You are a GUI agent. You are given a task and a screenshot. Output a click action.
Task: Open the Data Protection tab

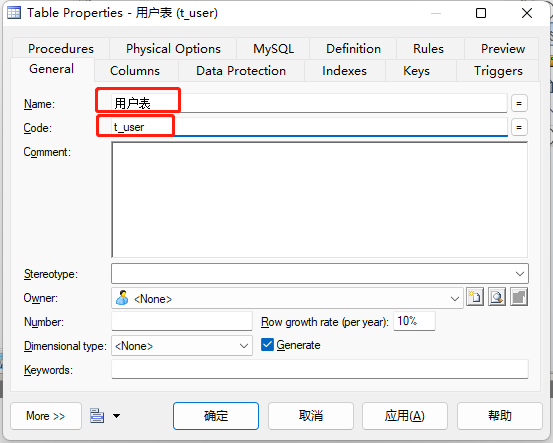click(241, 71)
